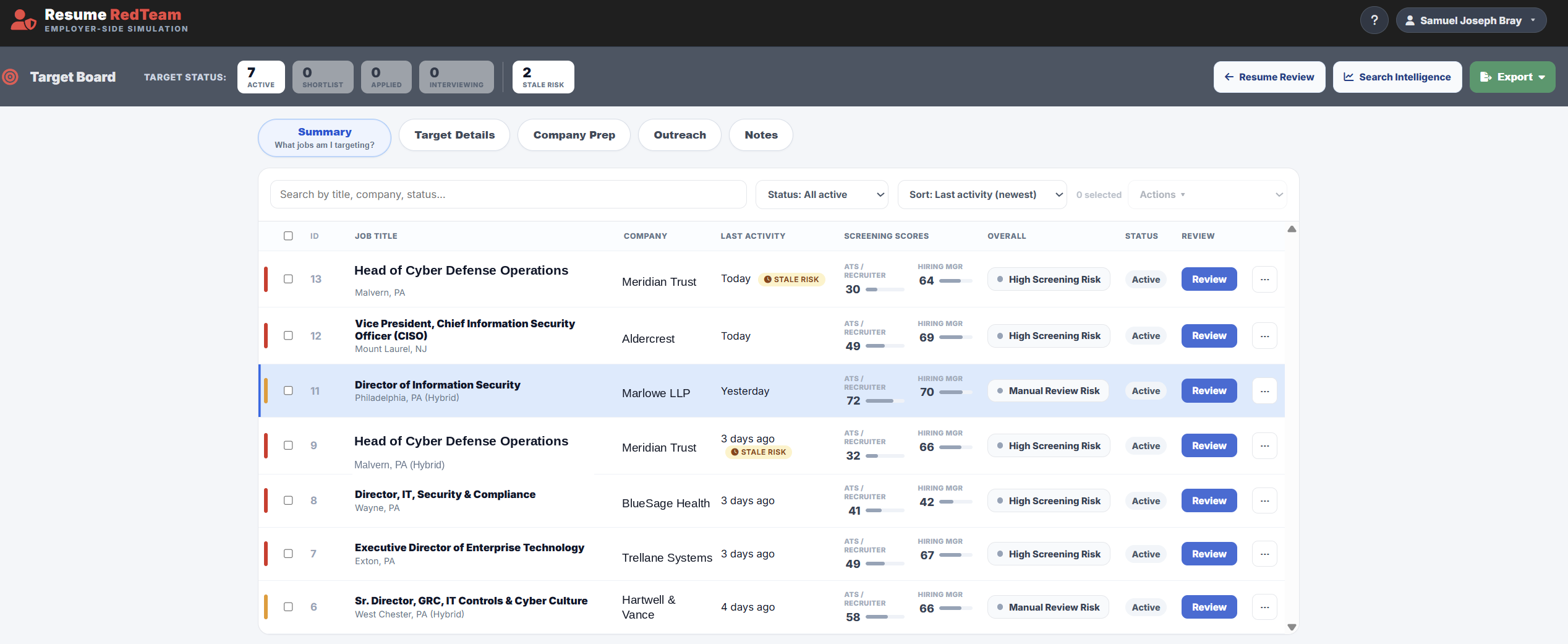Open the Sort: Last activity dropdown
The height and width of the screenshot is (644, 1568).
pos(982,195)
